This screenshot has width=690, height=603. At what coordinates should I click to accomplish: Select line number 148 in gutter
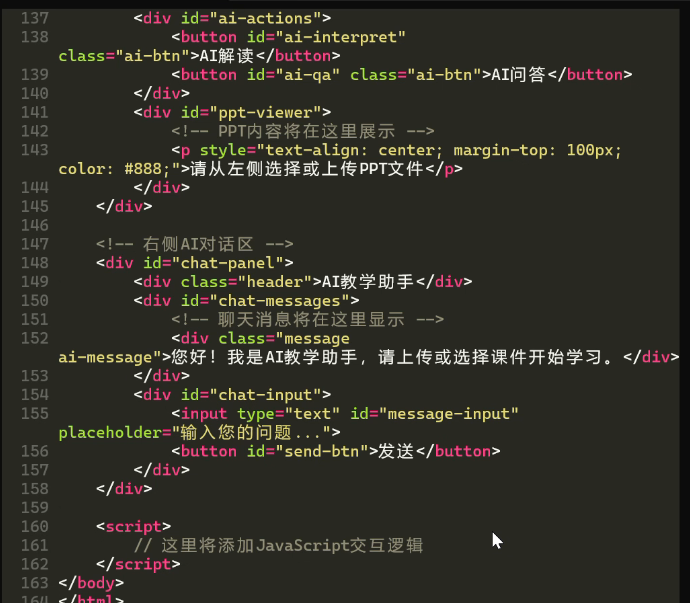[35, 263]
